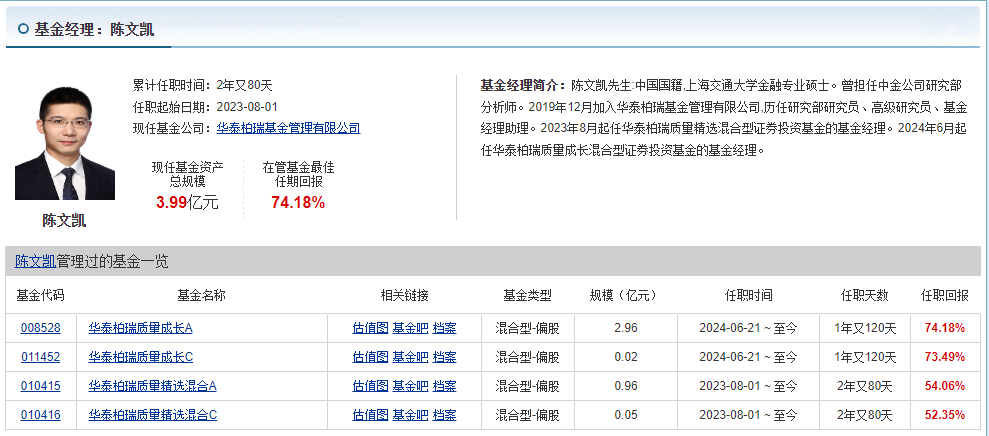Open fund code 010415

click(40, 386)
